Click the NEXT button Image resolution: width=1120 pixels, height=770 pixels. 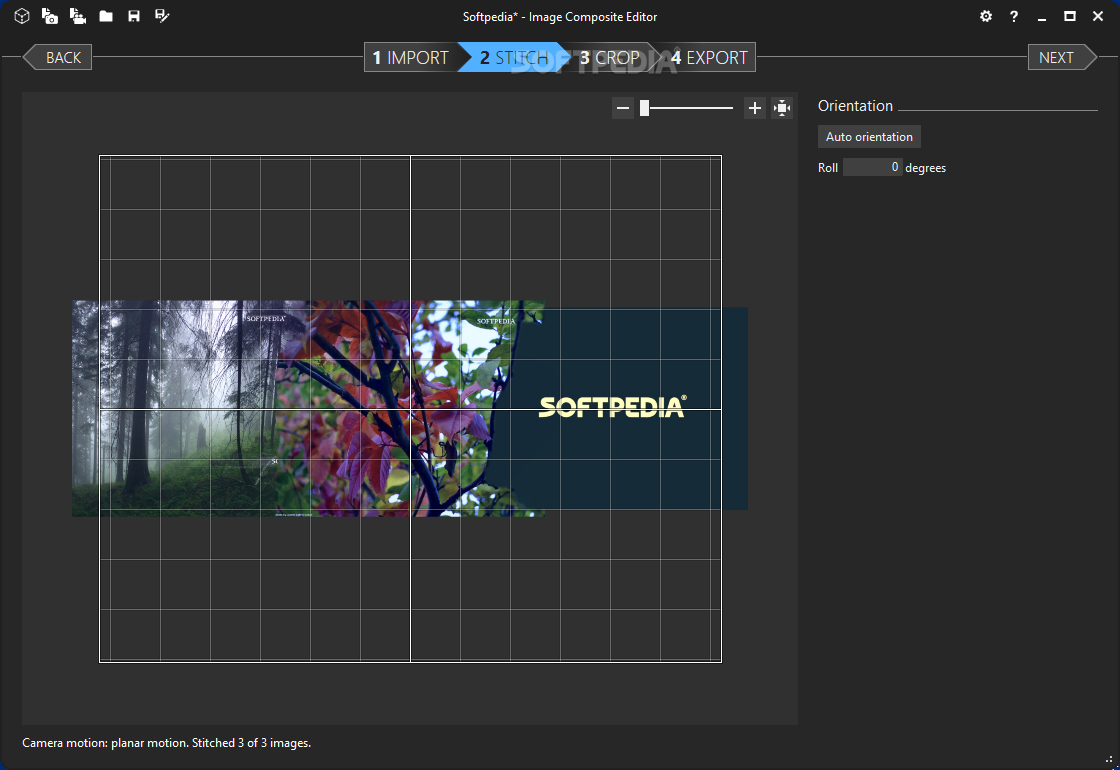[1062, 57]
